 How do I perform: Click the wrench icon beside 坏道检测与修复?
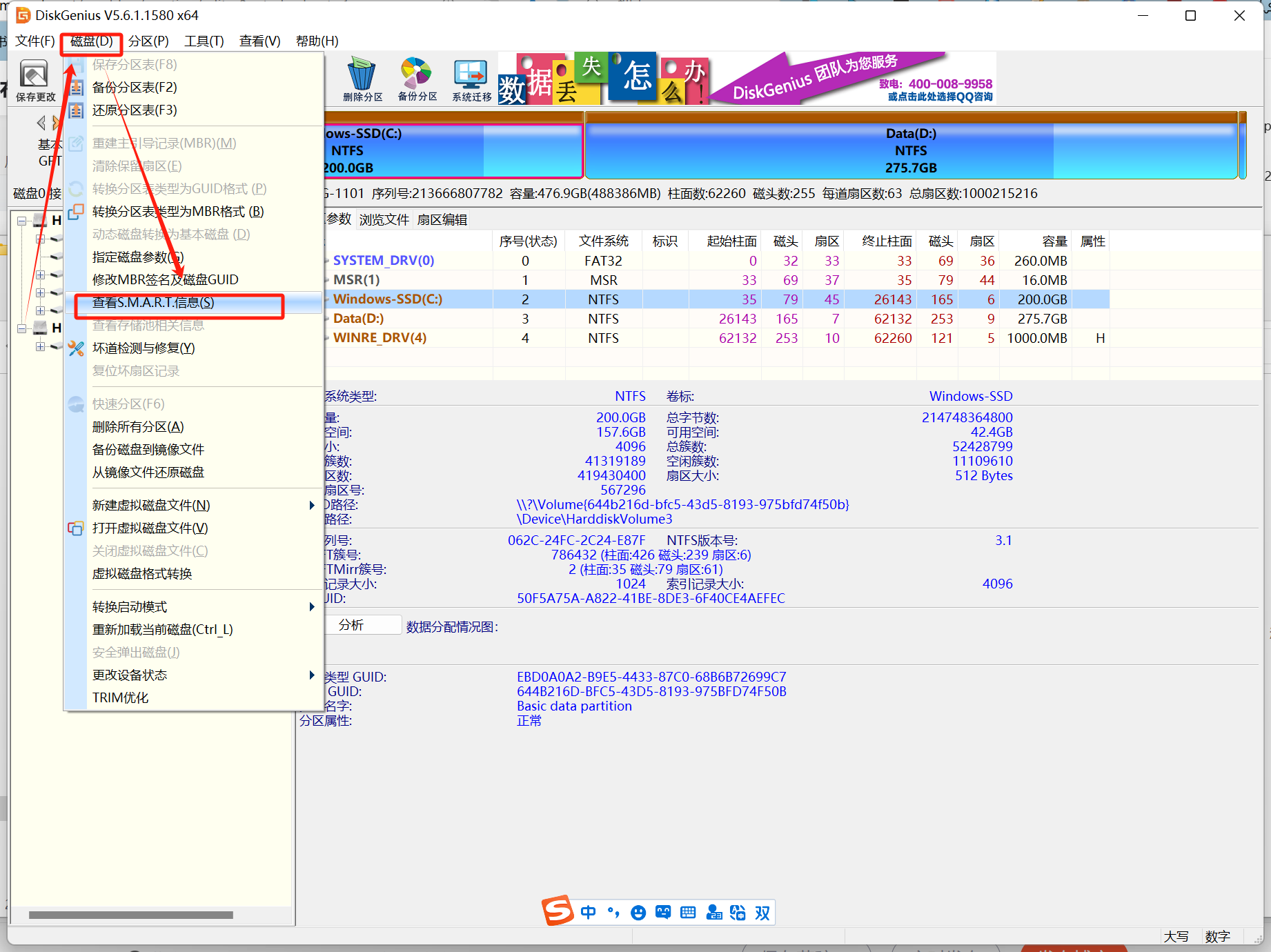coord(76,348)
